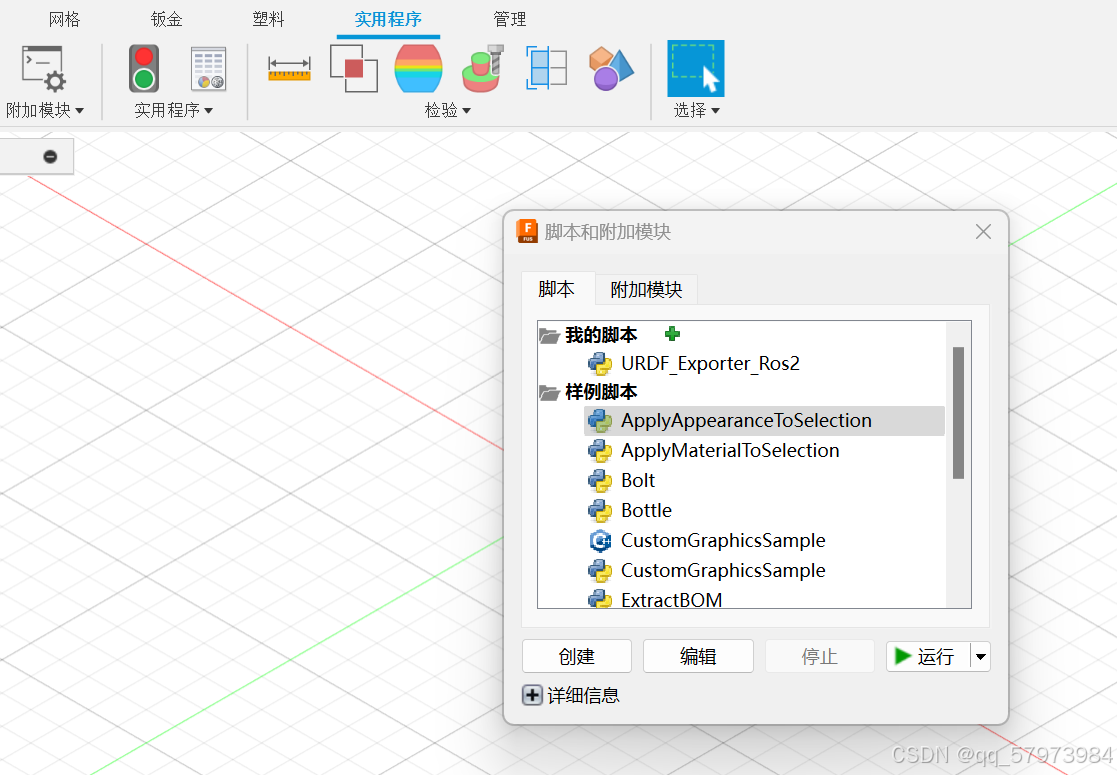Viewport: 1117px width, 775px height.
Task: Click the 创建 button
Action: (576, 656)
